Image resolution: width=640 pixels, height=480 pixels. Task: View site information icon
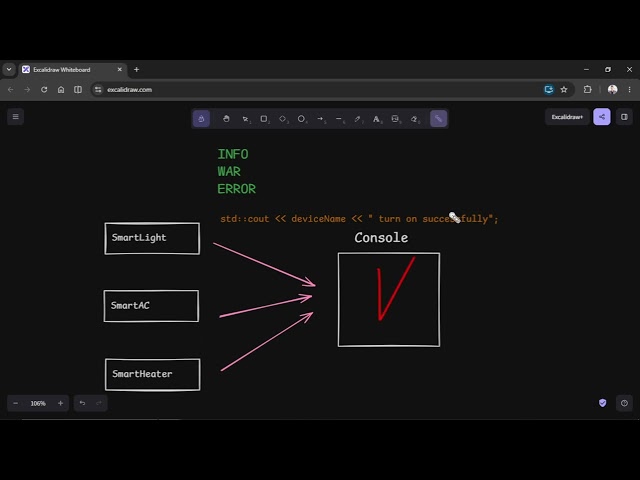98,89
